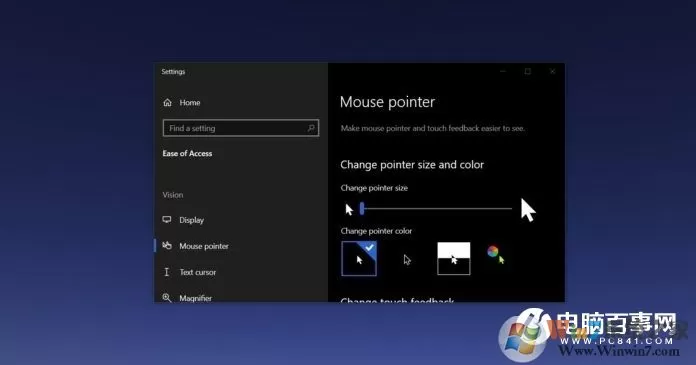Click the pointer size slider handle
This screenshot has width=696, height=365.
[x=362, y=208]
